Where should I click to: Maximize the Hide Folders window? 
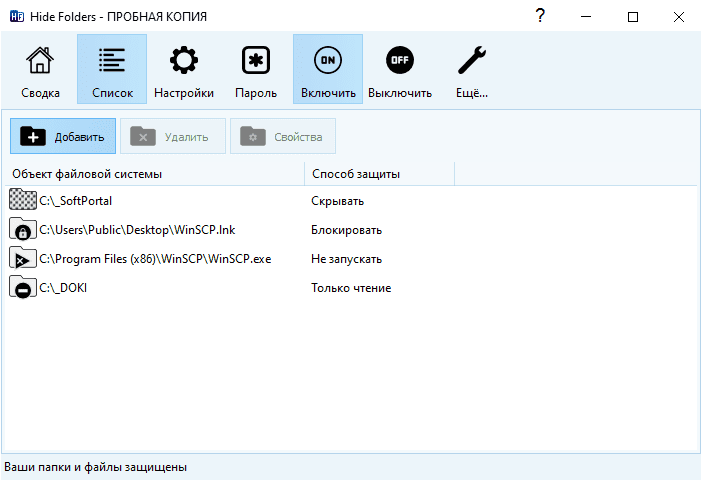[x=633, y=17]
